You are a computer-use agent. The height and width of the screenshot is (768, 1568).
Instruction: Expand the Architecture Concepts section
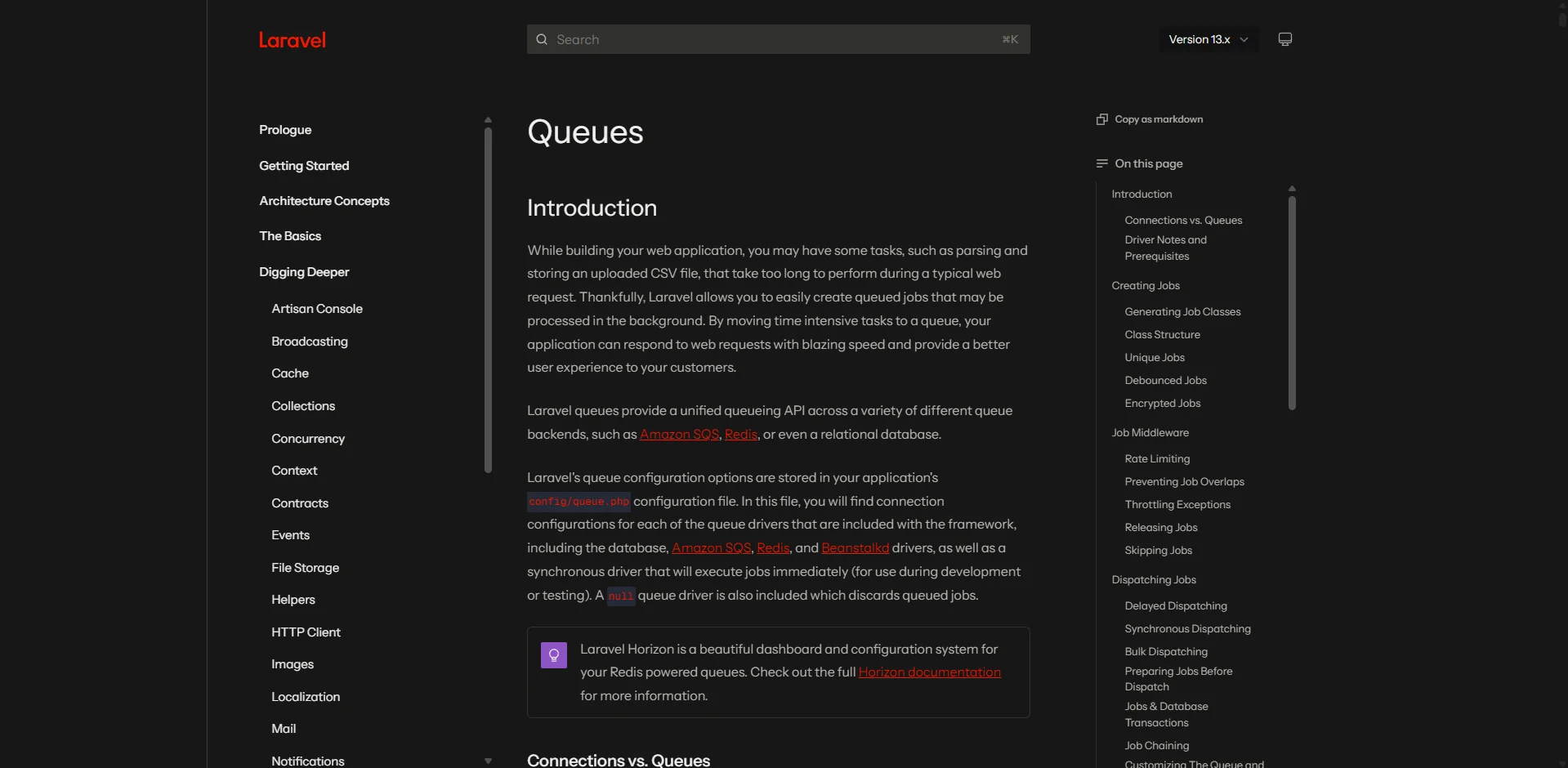pyautogui.click(x=324, y=201)
